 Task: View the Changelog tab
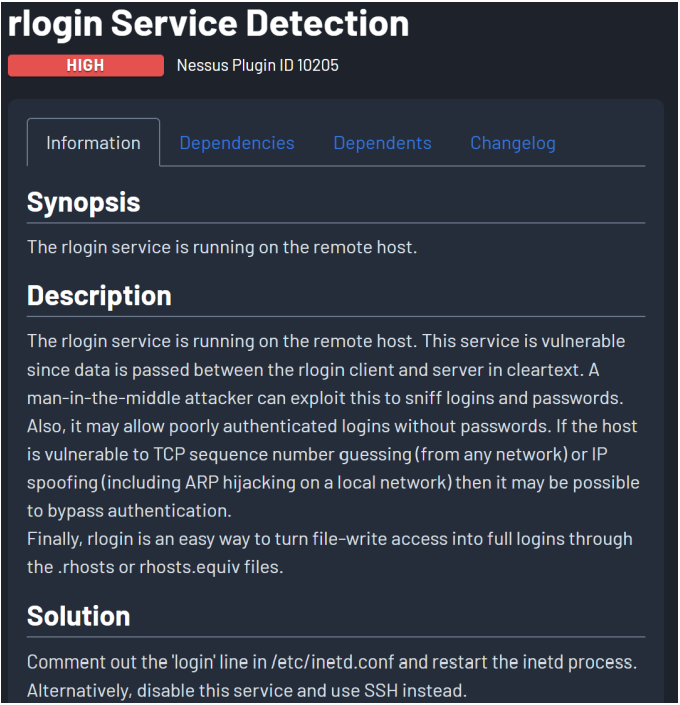pyautogui.click(x=512, y=143)
